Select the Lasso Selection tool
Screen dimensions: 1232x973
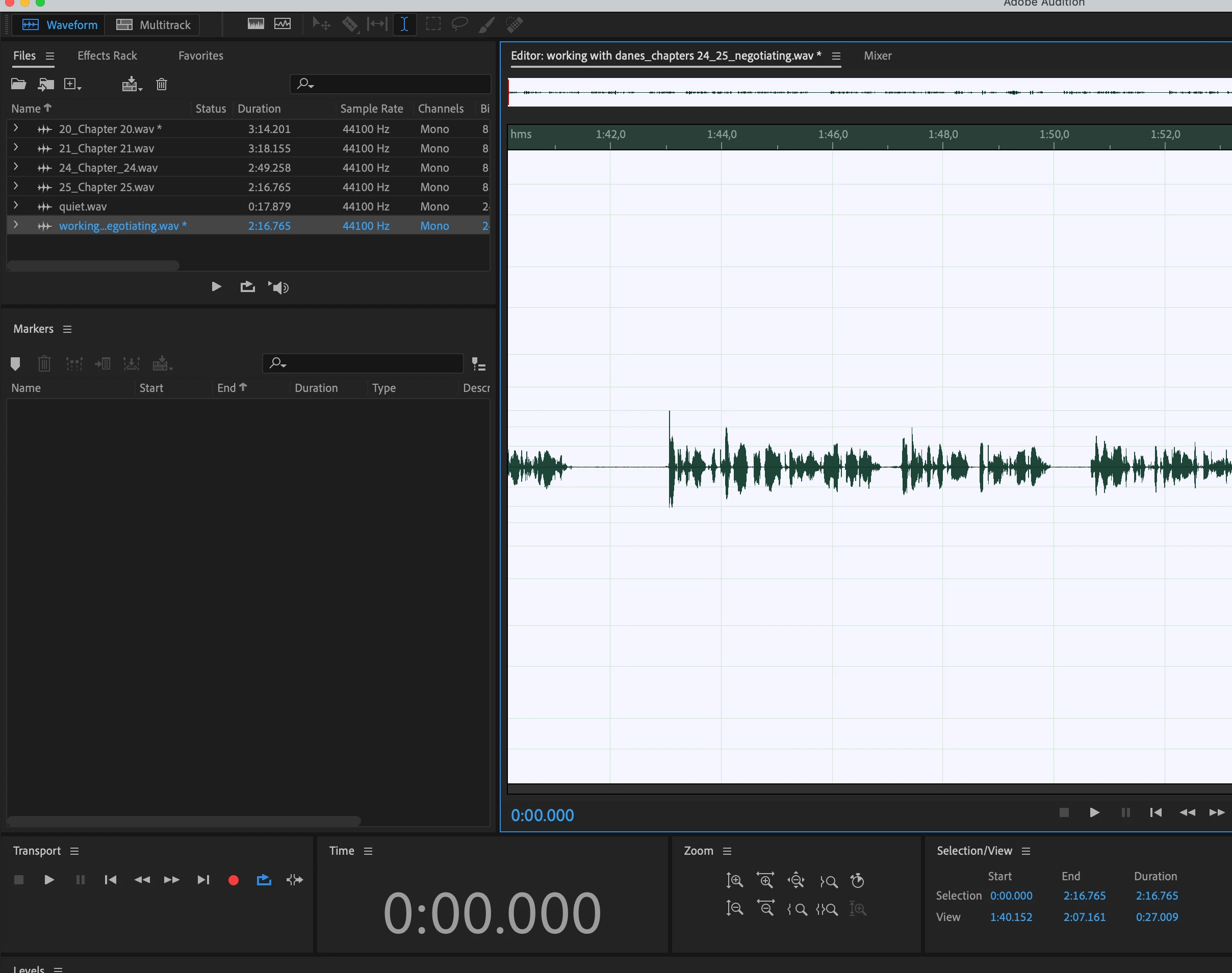coord(459,24)
